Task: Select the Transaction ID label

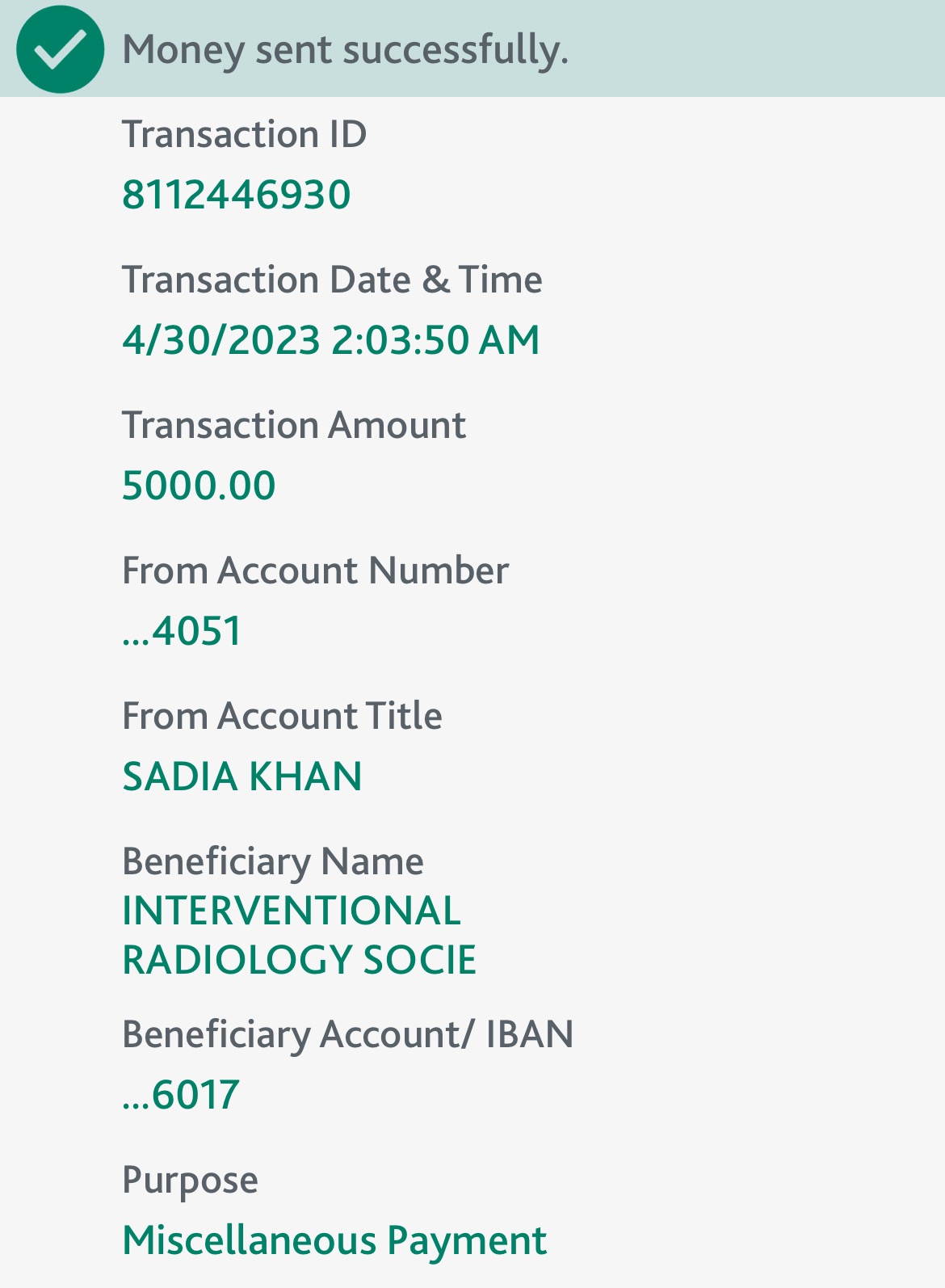Action: click(244, 134)
